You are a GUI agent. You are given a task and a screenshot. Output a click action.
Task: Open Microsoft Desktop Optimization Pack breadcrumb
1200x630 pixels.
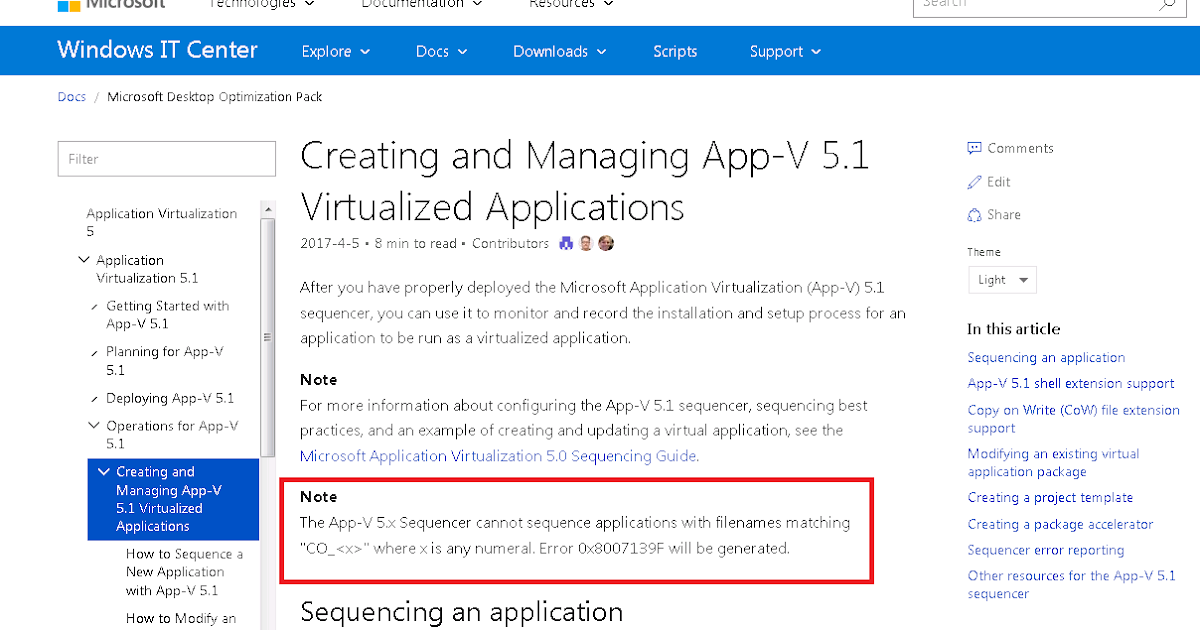[214, 97]
